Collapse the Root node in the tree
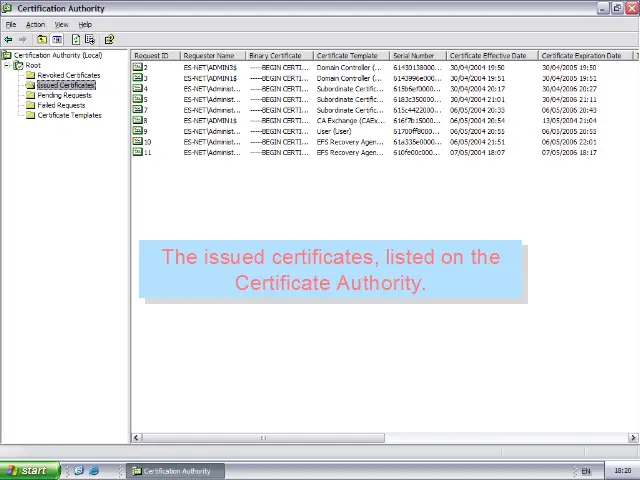This screenshot has height=480, width=640. tap(7, 65)
